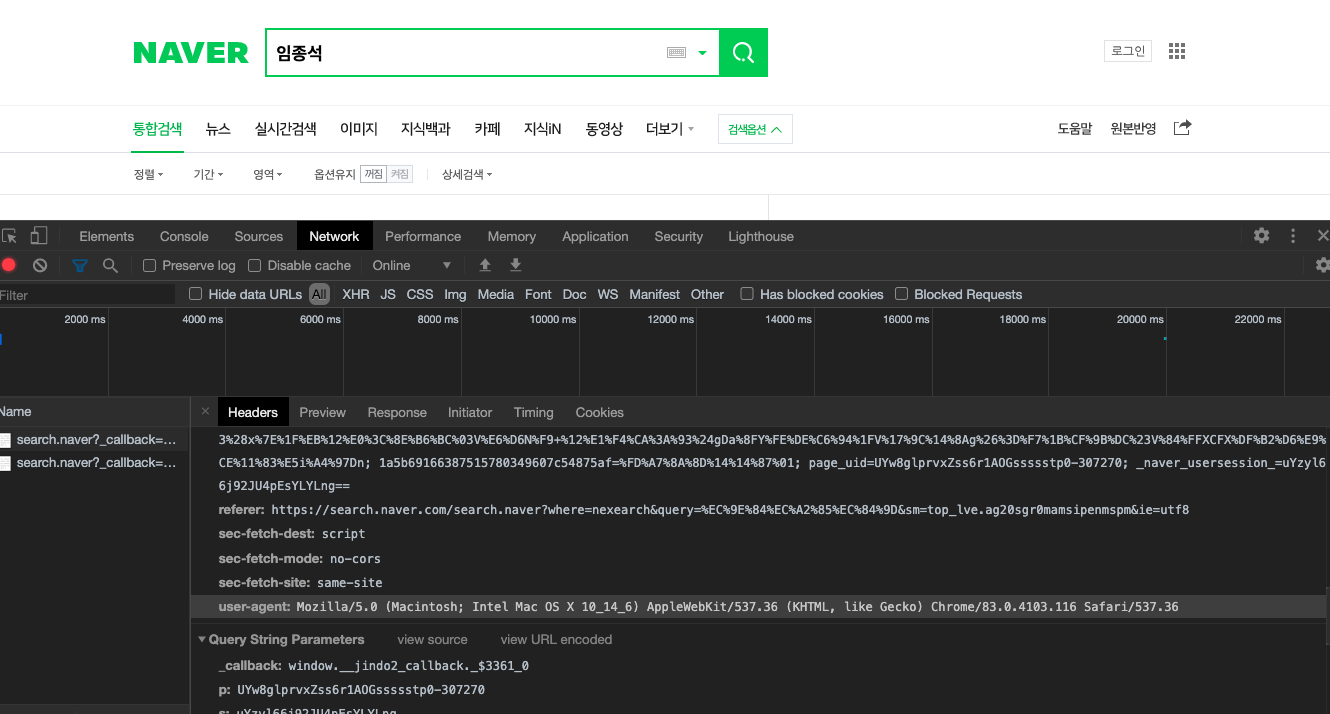Open Online throttling dropdown
Image resolution: width=1330 pixels, height=714 pixels.
[x=412, y=265]
